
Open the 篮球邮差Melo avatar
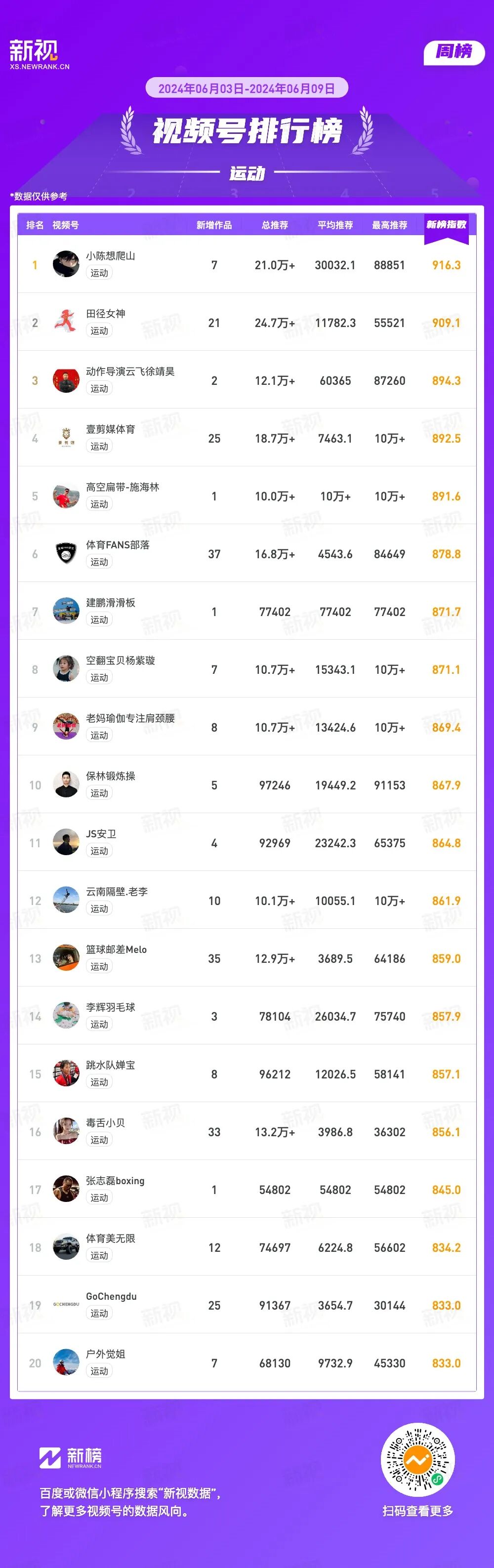click(66, 958)
